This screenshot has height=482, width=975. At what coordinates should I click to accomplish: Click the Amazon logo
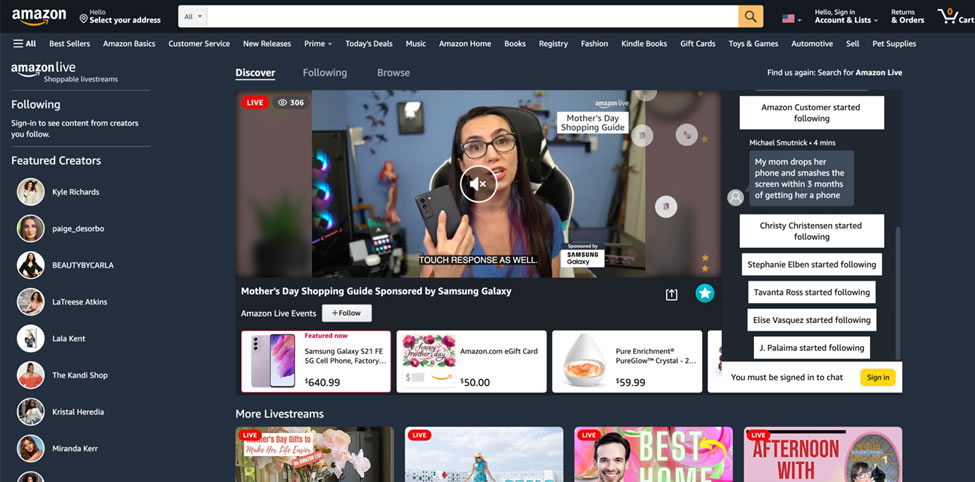coord(39,17)
